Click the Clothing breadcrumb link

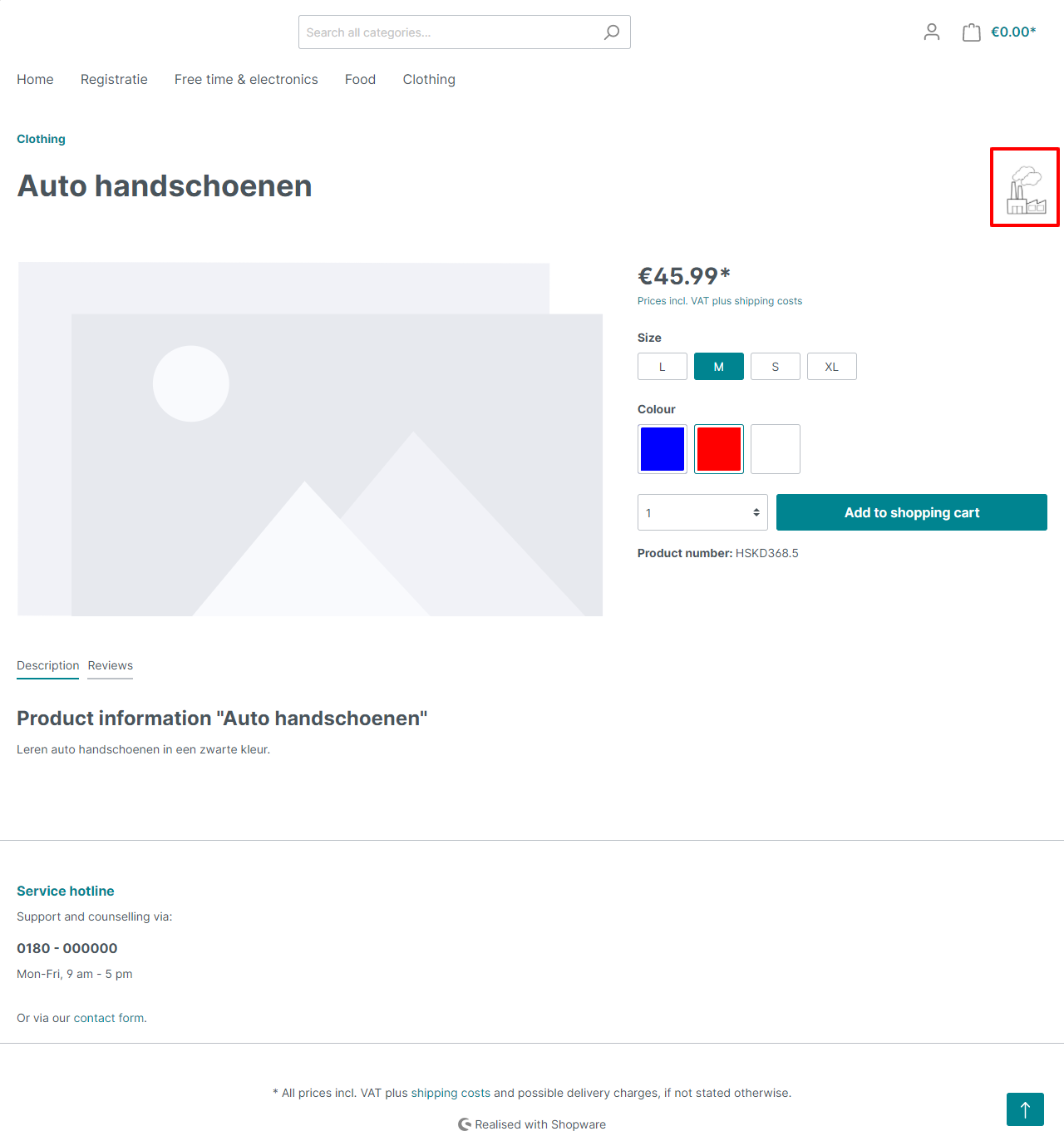(x=41, y=139)
